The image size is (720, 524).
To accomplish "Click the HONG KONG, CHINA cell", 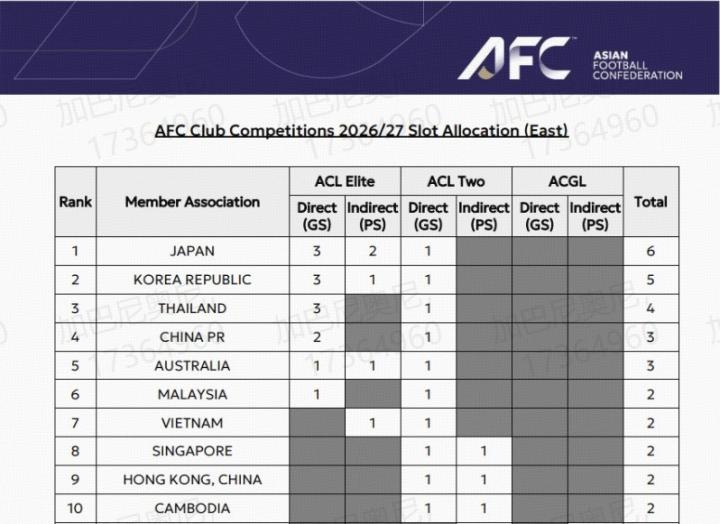I will [x=192, y=480].
